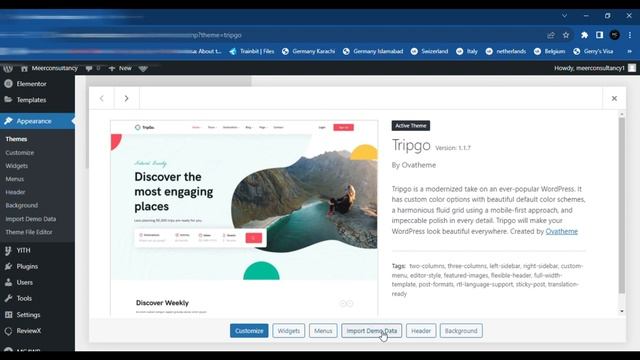Click the By Ovatheme author text

[414, 165]
